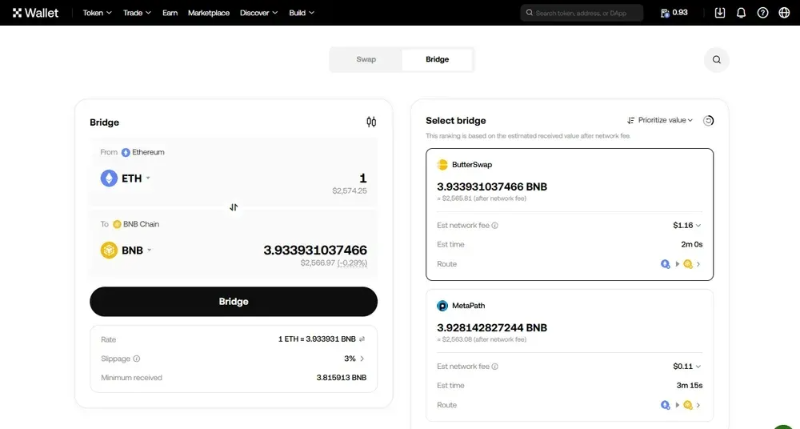The height and width of the screenshot is (429, 800).
Task: Refresh the bridge quotes timer icon
Action: (708, 120)
